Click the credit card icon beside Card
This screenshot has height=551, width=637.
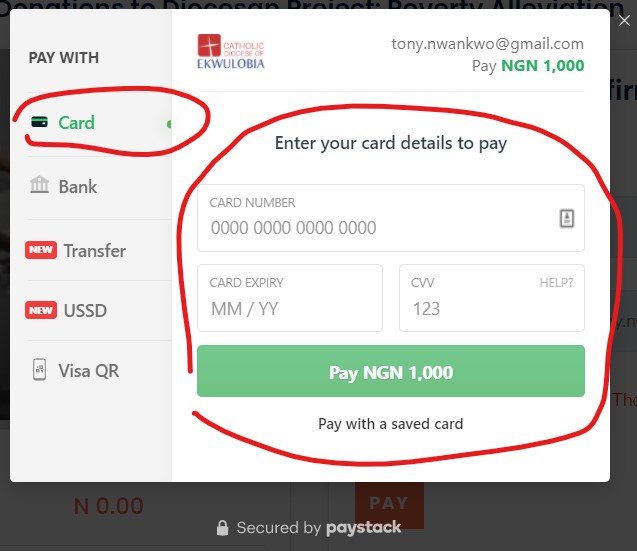pyautogui.click(x=41, y=123)
